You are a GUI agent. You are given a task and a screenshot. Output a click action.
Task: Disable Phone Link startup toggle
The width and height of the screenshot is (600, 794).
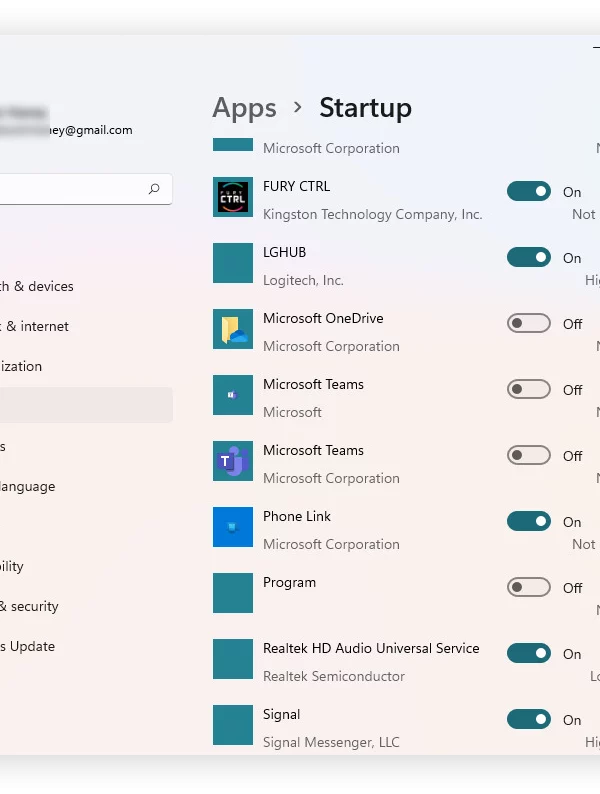[x=529, y=521]
